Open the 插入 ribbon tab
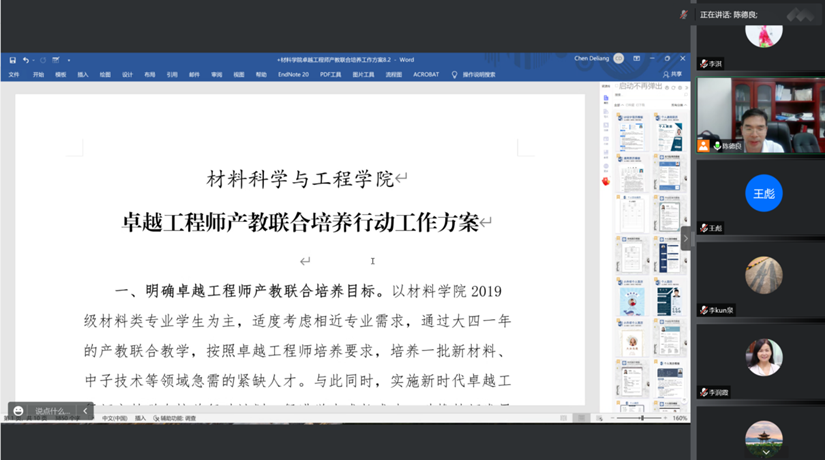The width and height of the screenshot is (825, 460). click(x=83, y=74)
